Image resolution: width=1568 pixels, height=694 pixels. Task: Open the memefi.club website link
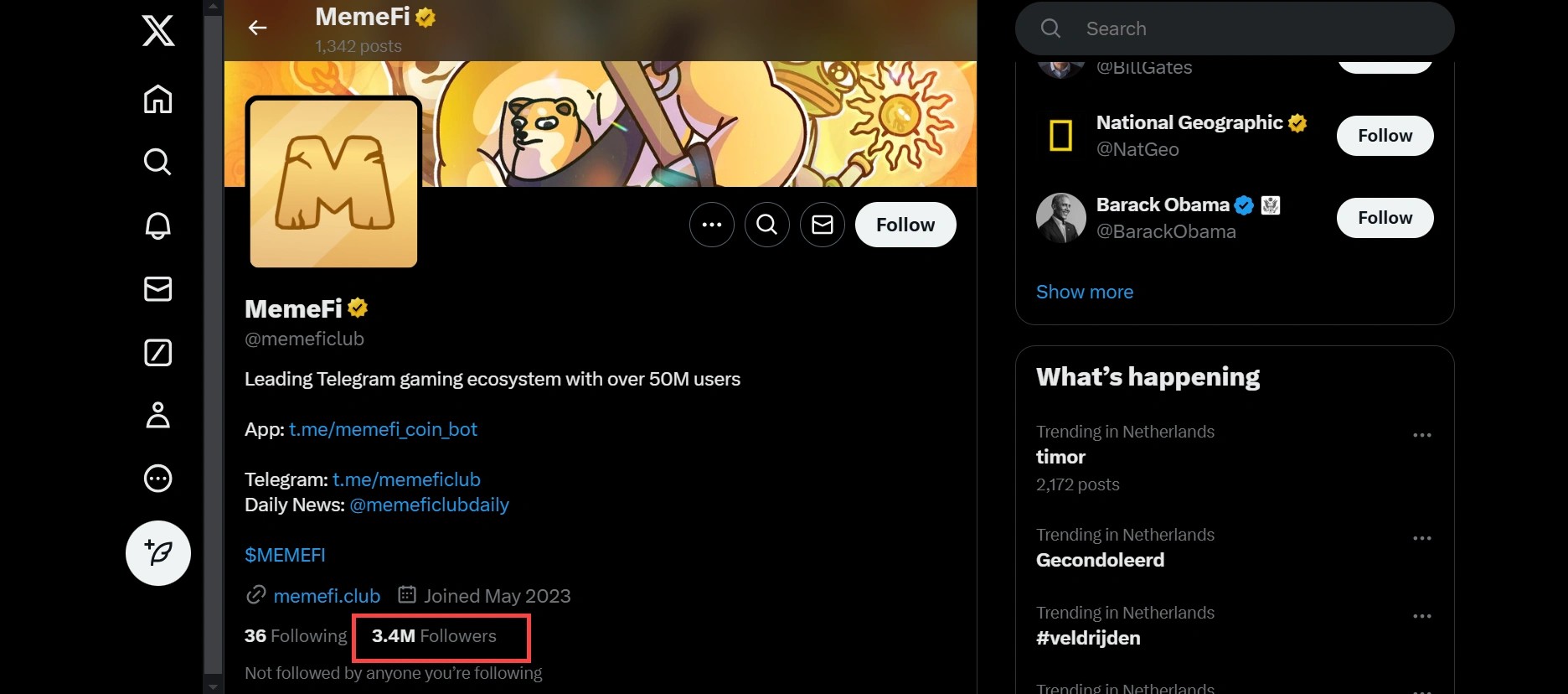click(x=327, y=596)
